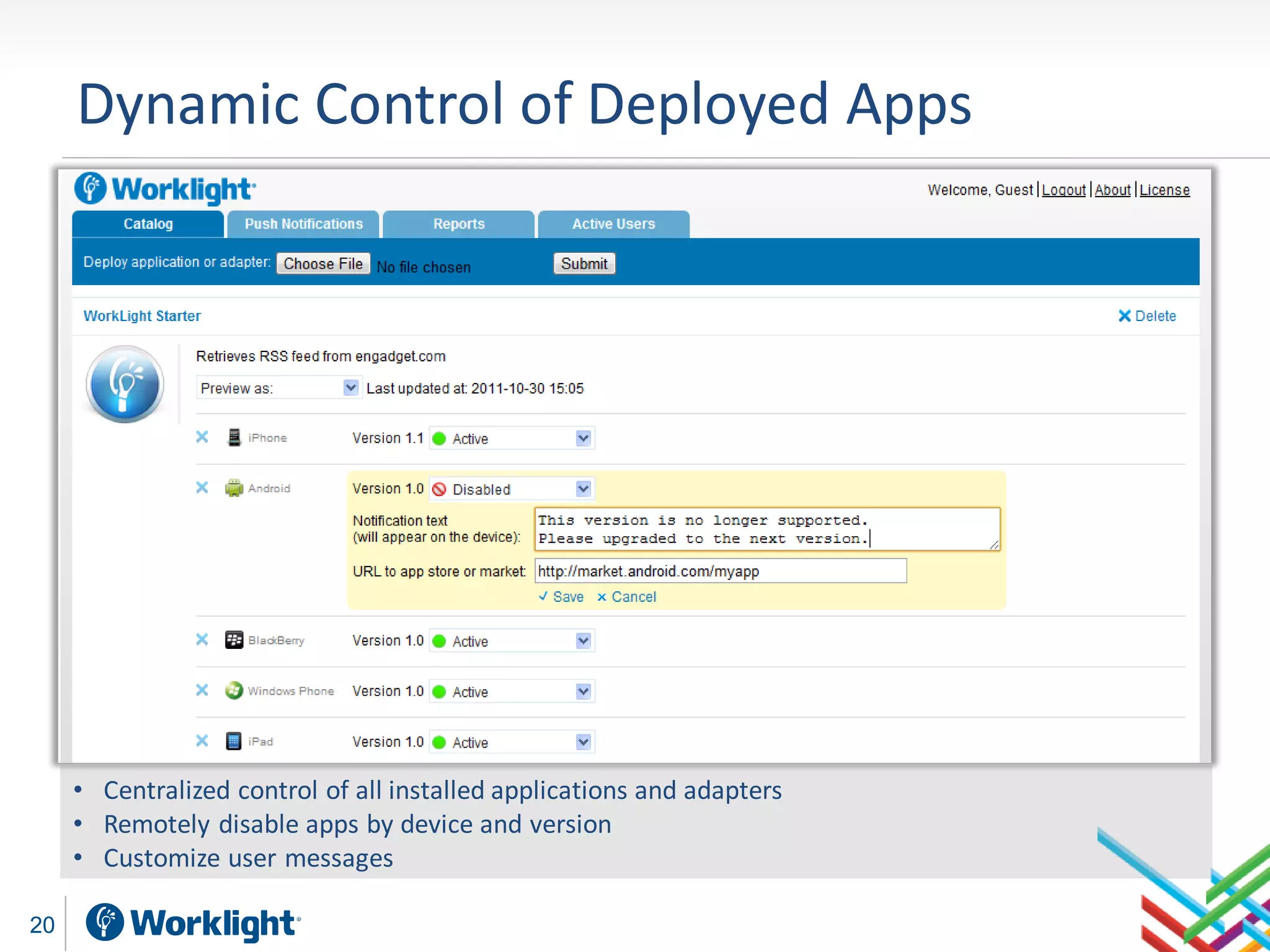
Task: Remove the iPhone version with its X icon
Action: pyautogui.click(x=202, y=437)
